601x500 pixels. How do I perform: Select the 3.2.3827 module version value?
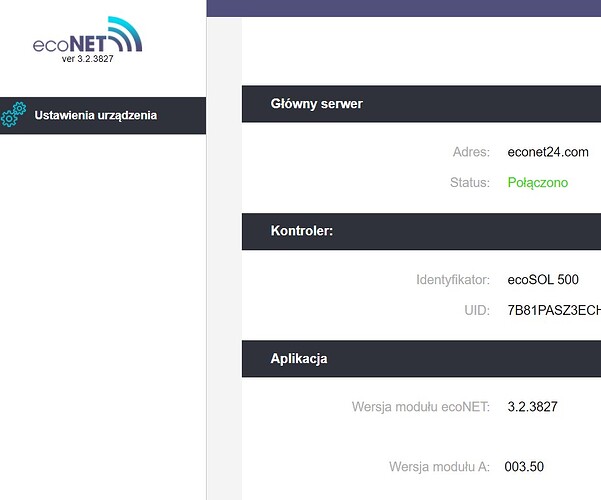pos(532,406)
